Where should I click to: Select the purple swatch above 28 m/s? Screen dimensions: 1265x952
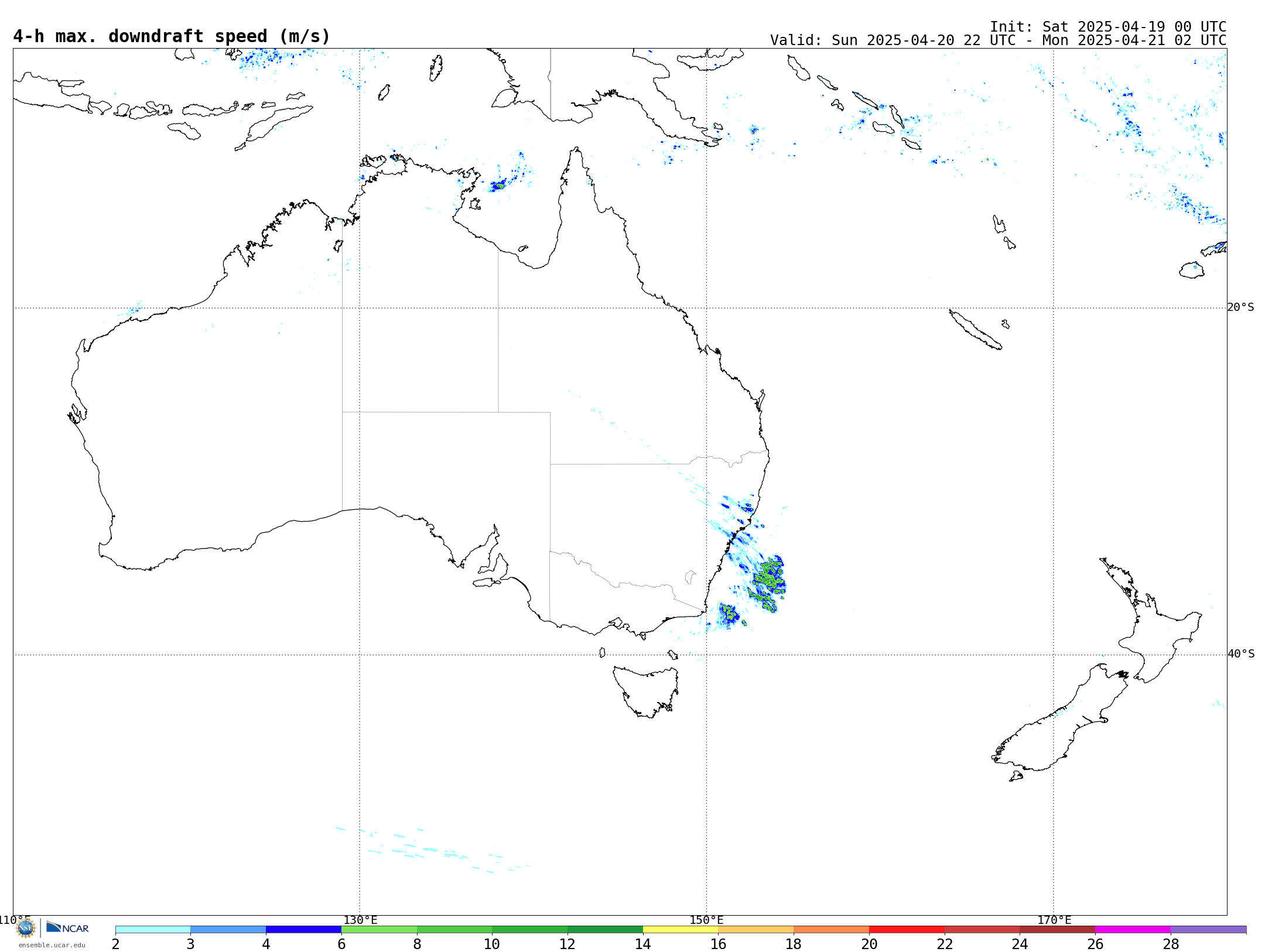(x=1209, y=930)
